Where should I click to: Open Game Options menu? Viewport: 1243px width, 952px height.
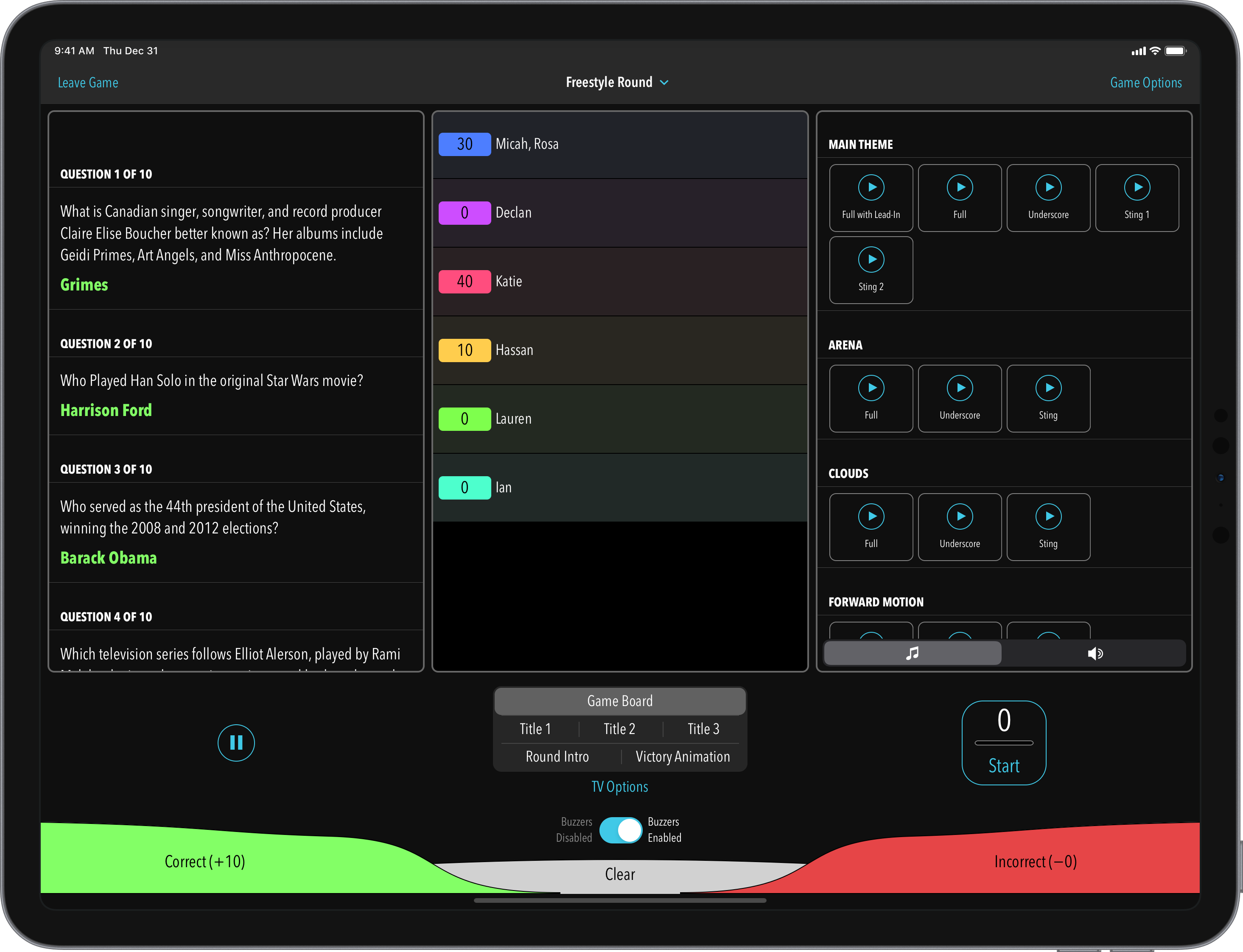tap(1145, 82)
